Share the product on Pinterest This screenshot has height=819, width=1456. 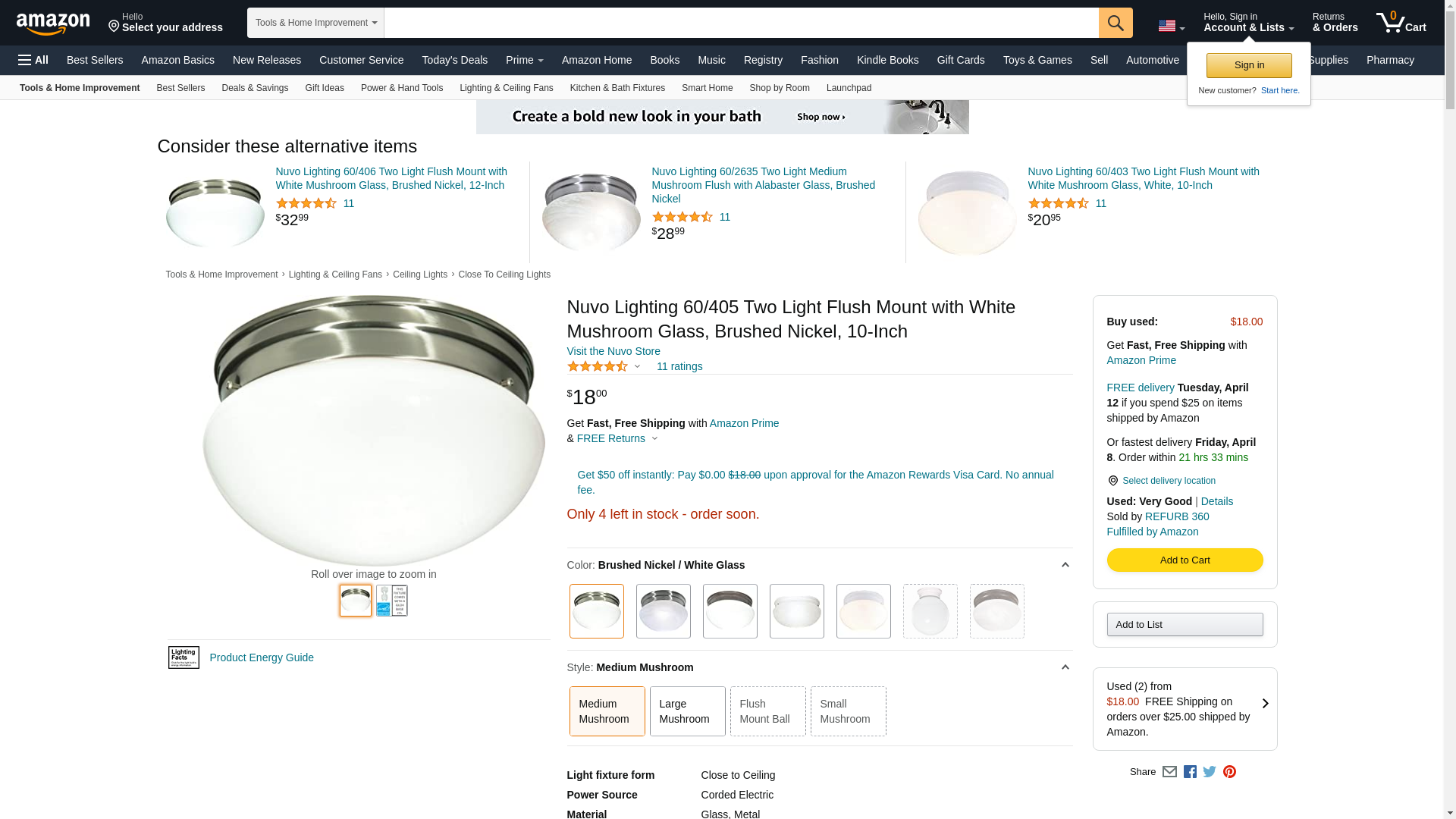point(1229,772)
